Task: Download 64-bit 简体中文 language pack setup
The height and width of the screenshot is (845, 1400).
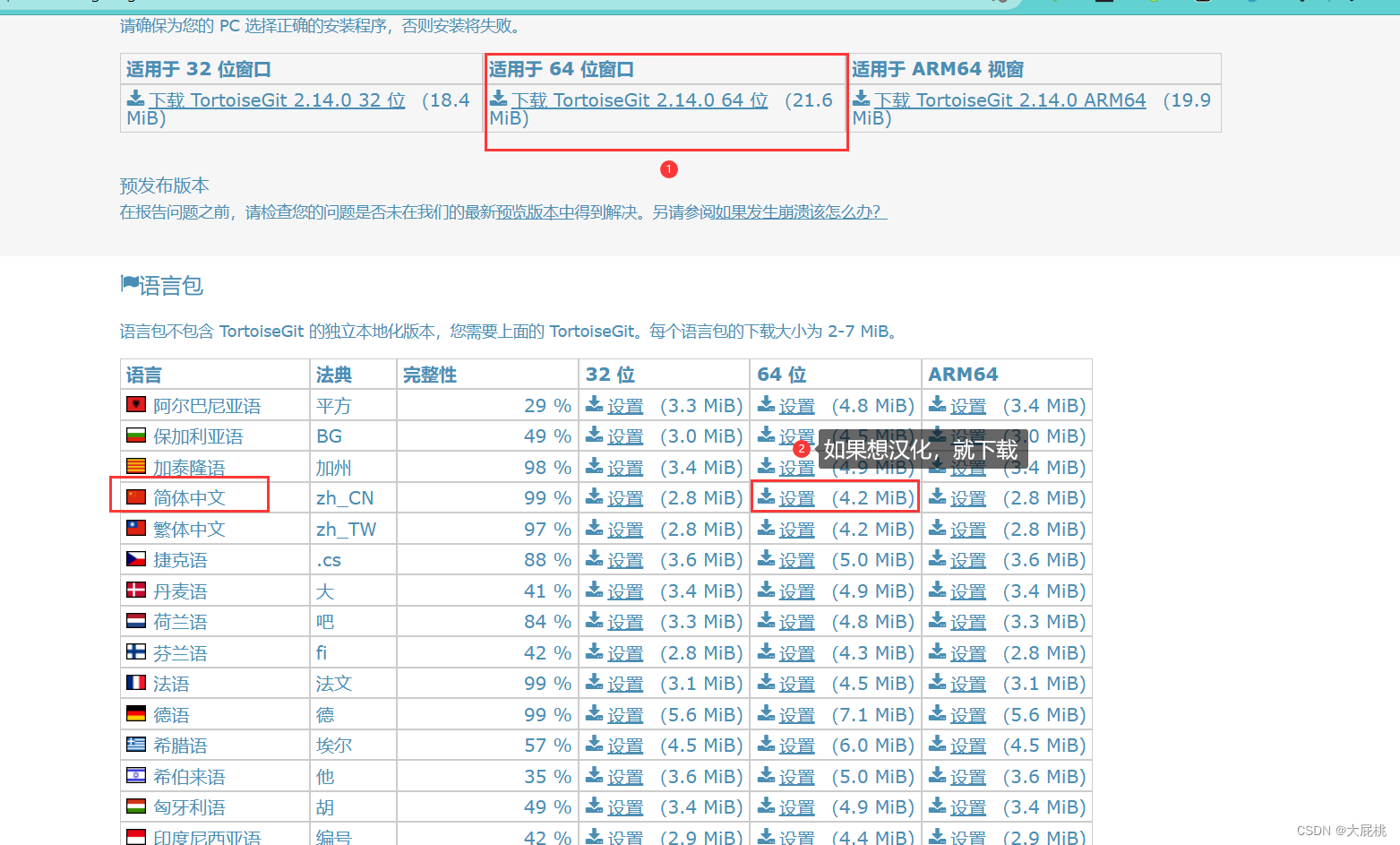Action: point(796,498)
